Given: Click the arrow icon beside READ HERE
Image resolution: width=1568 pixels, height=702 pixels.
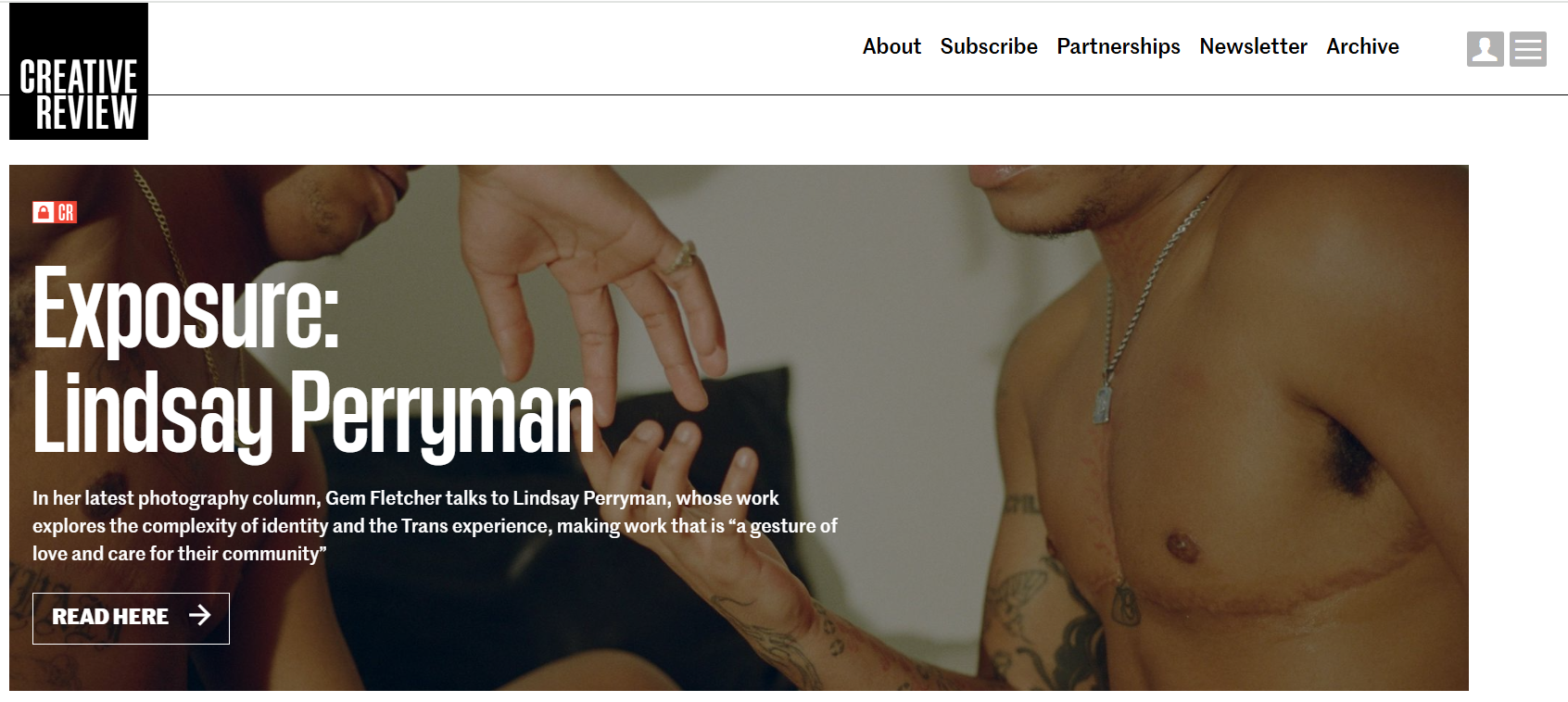Looking at the screenshot, I should pyautogui.click(x=199, y=615).
